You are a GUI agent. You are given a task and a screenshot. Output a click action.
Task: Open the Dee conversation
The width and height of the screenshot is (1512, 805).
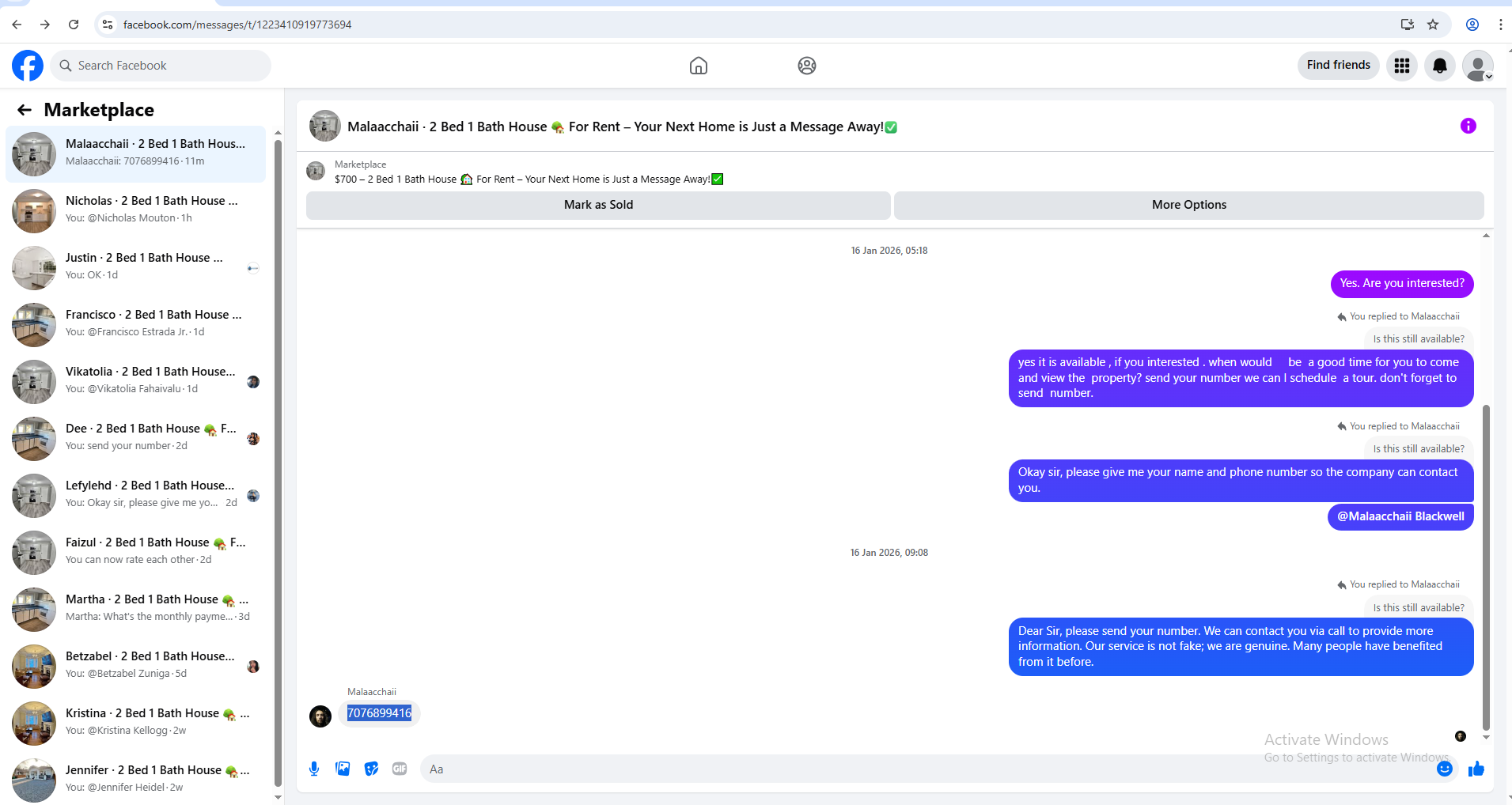tap(136, 439)
